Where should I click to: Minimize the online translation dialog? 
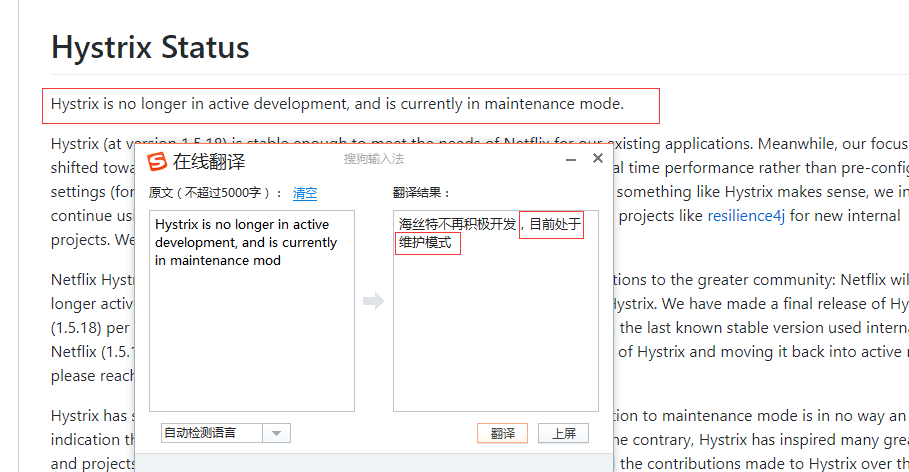[571, 159]
